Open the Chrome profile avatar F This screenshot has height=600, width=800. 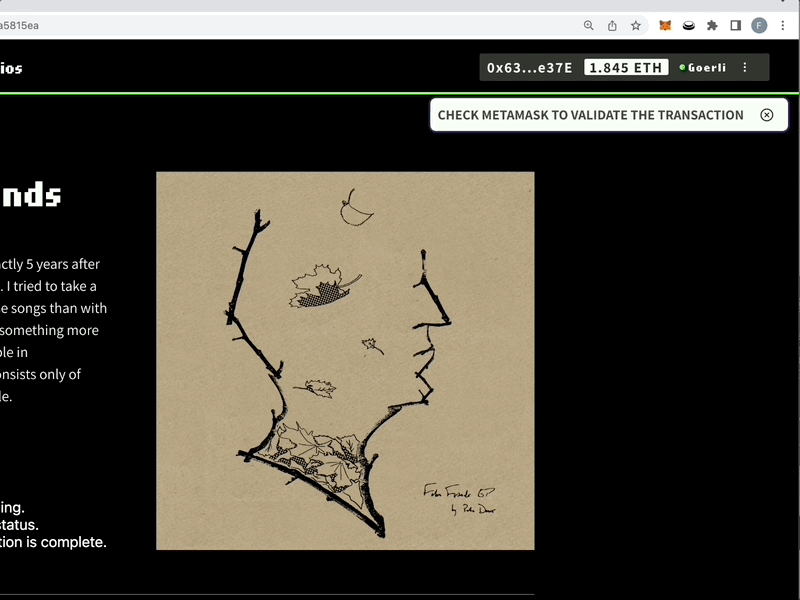click(x=759, y=26)
